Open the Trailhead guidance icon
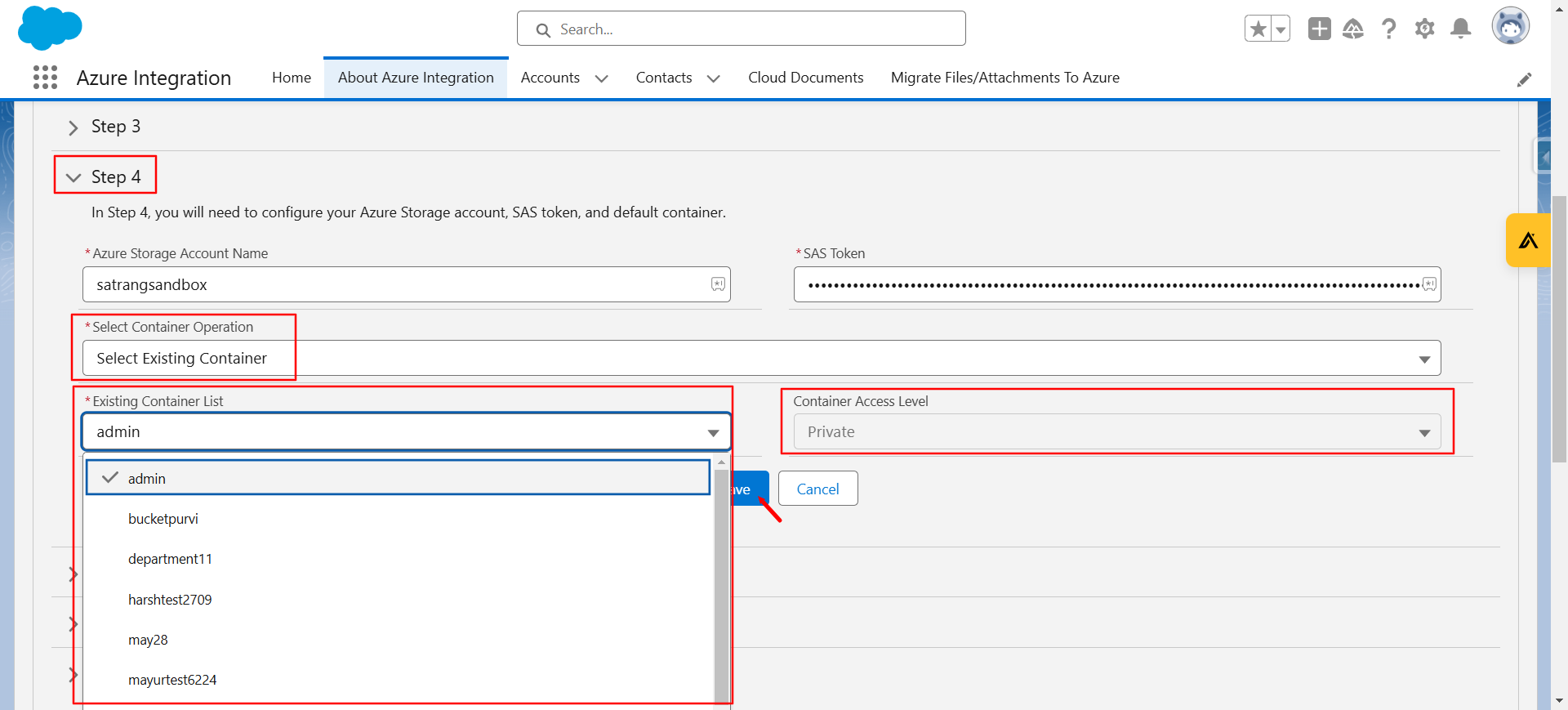The image size is (1568, 710). click(x=1353, y=29)
